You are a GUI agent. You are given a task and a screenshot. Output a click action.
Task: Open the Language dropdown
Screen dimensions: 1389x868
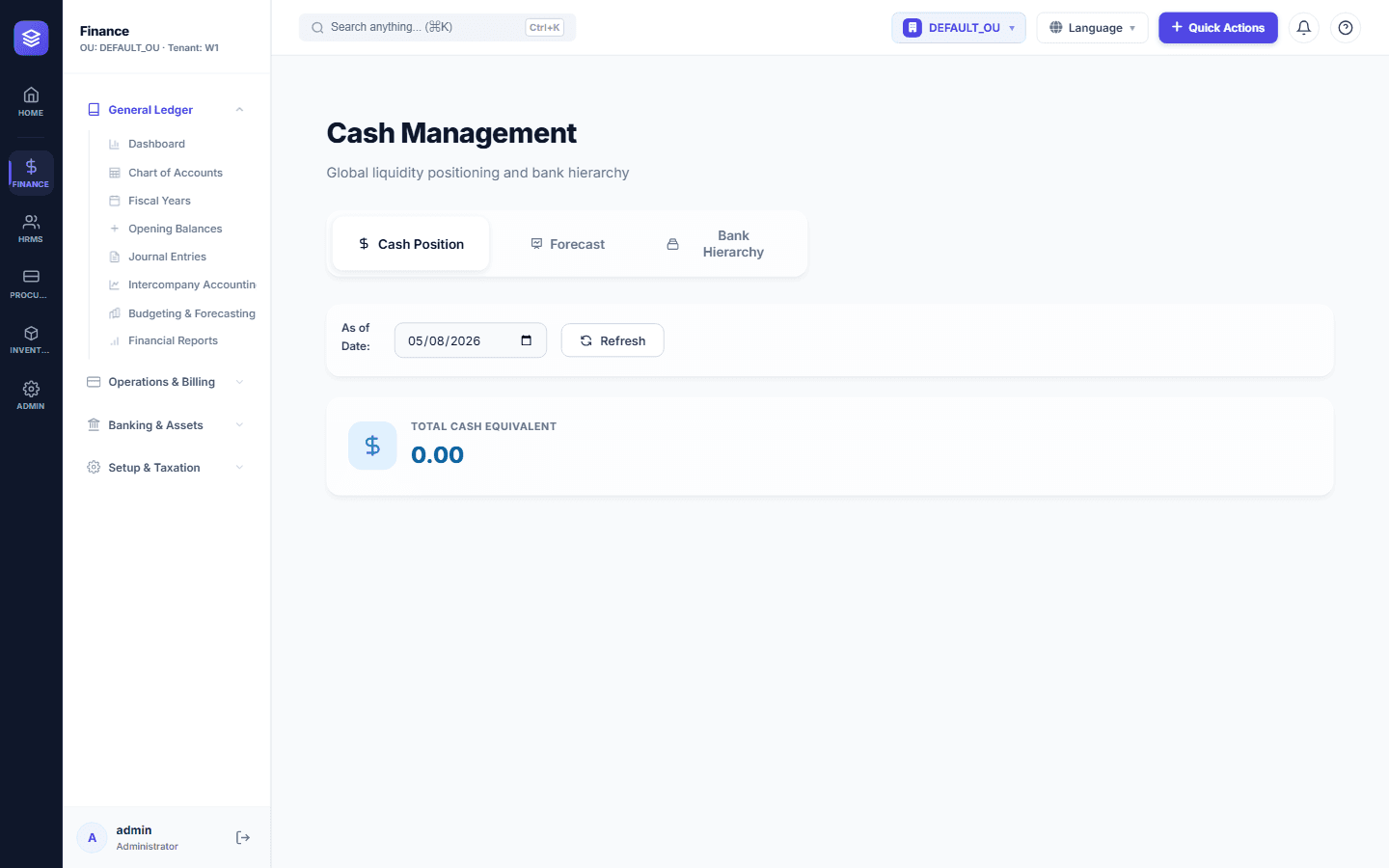click(x=1092, y=28)
